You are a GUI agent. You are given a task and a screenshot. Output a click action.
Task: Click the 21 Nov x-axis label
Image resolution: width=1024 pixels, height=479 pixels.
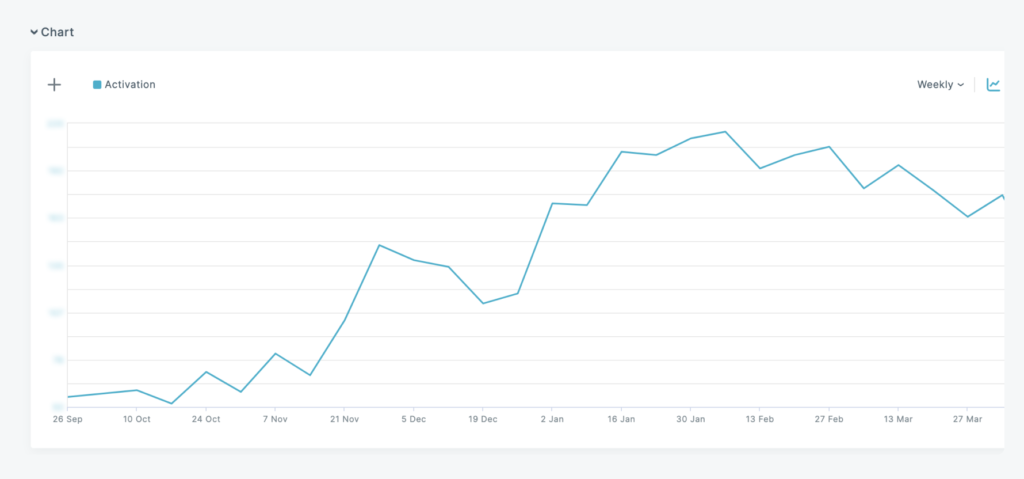344,419
